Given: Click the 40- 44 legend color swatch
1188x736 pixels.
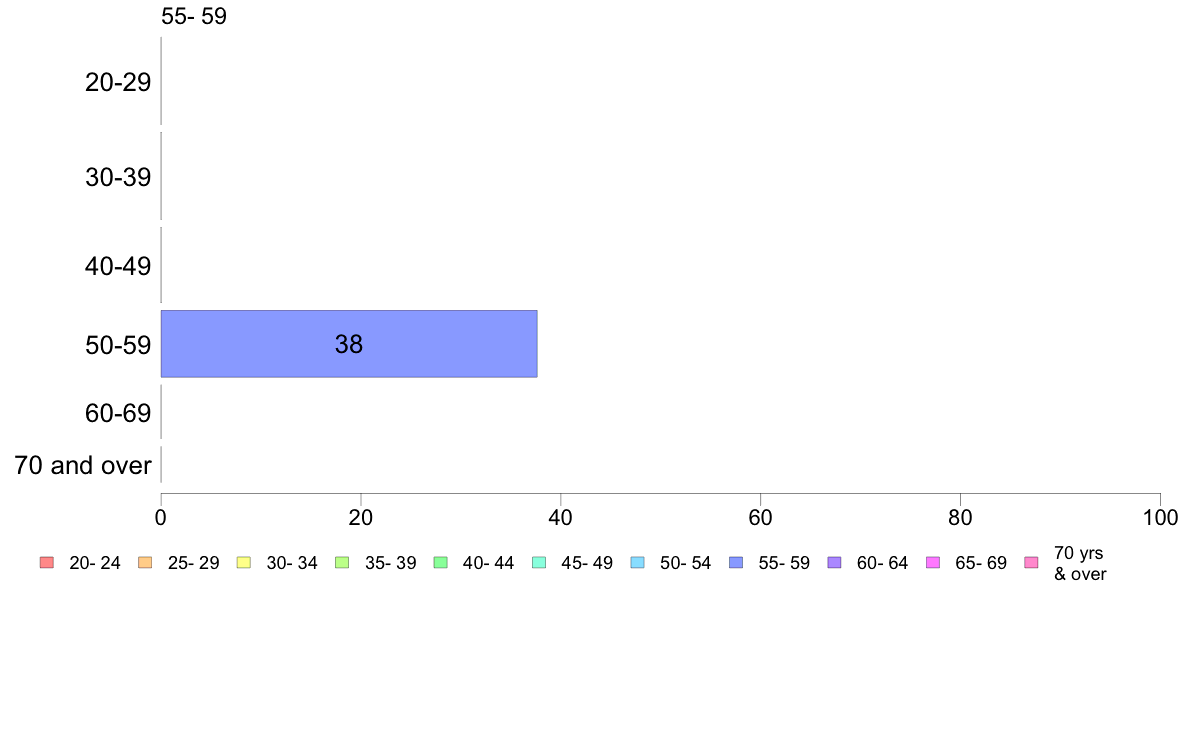Looking at the screenshot, I should coord(441,562).
